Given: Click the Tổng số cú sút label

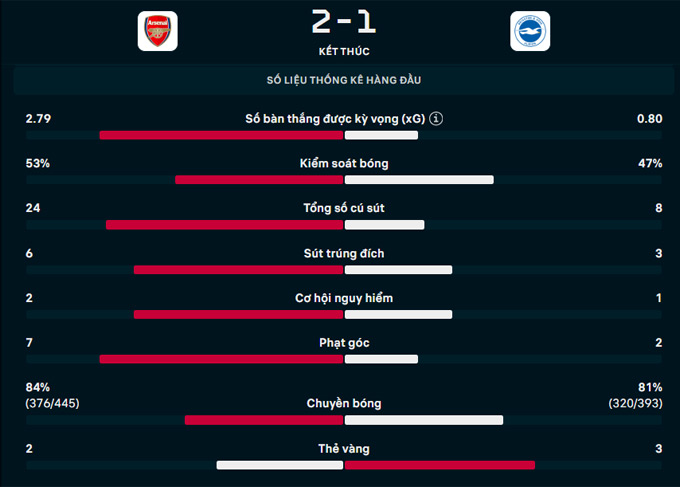Looking at the screenshot, I should 344,208.
